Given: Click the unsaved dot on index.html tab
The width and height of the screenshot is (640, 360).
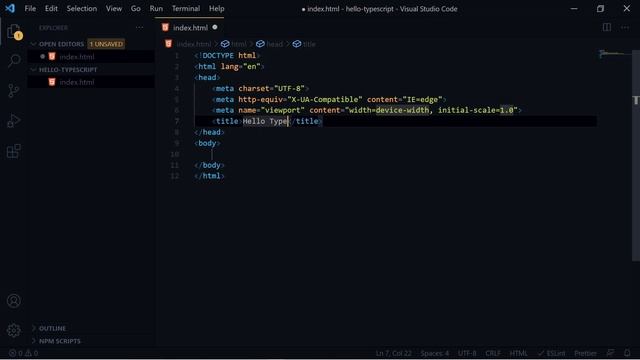Looking at the screenshot, I should click(x=215, y=27).
